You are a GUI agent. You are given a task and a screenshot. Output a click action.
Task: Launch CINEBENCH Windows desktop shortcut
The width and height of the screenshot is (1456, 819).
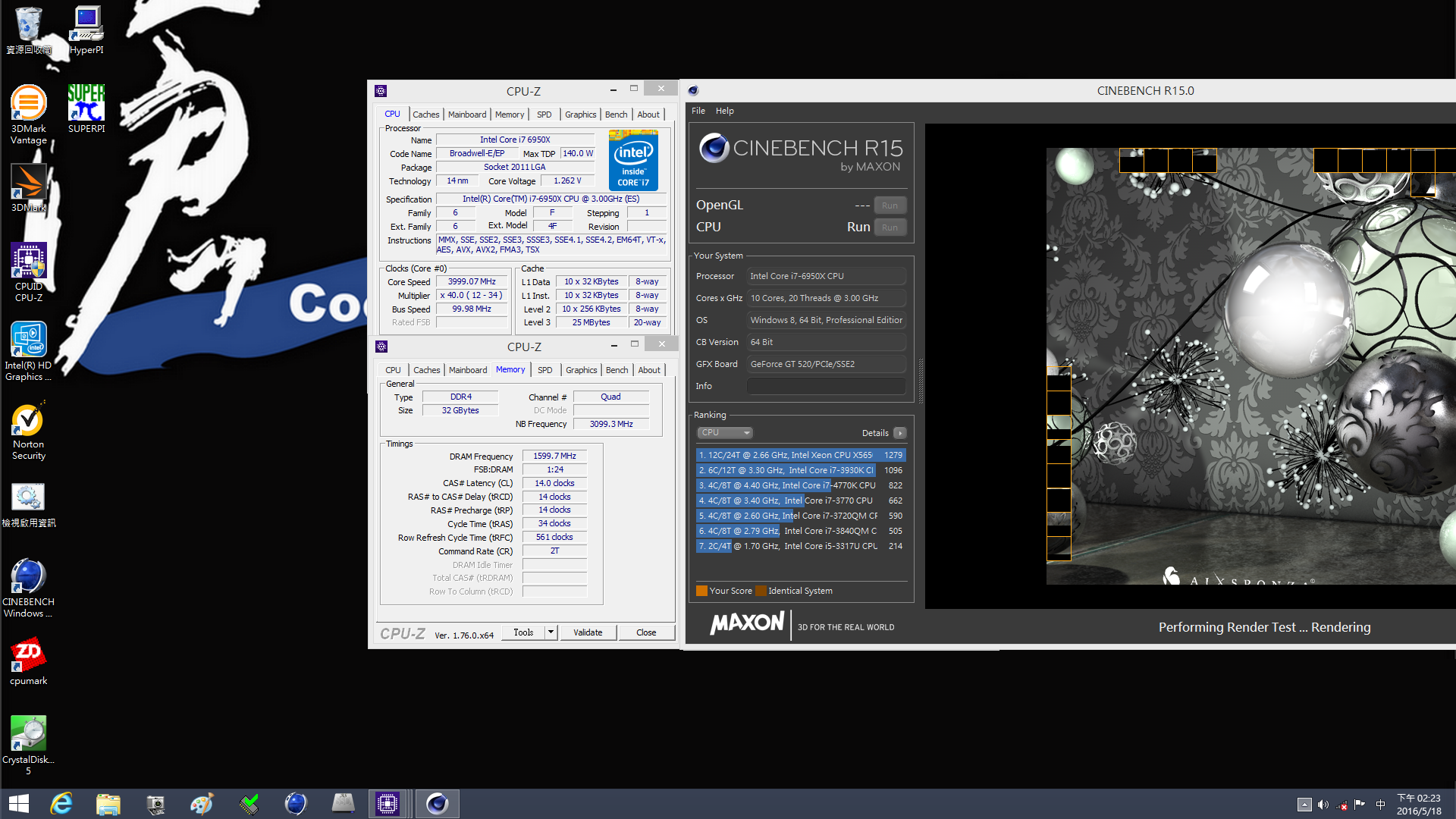[x=29, y=587]
